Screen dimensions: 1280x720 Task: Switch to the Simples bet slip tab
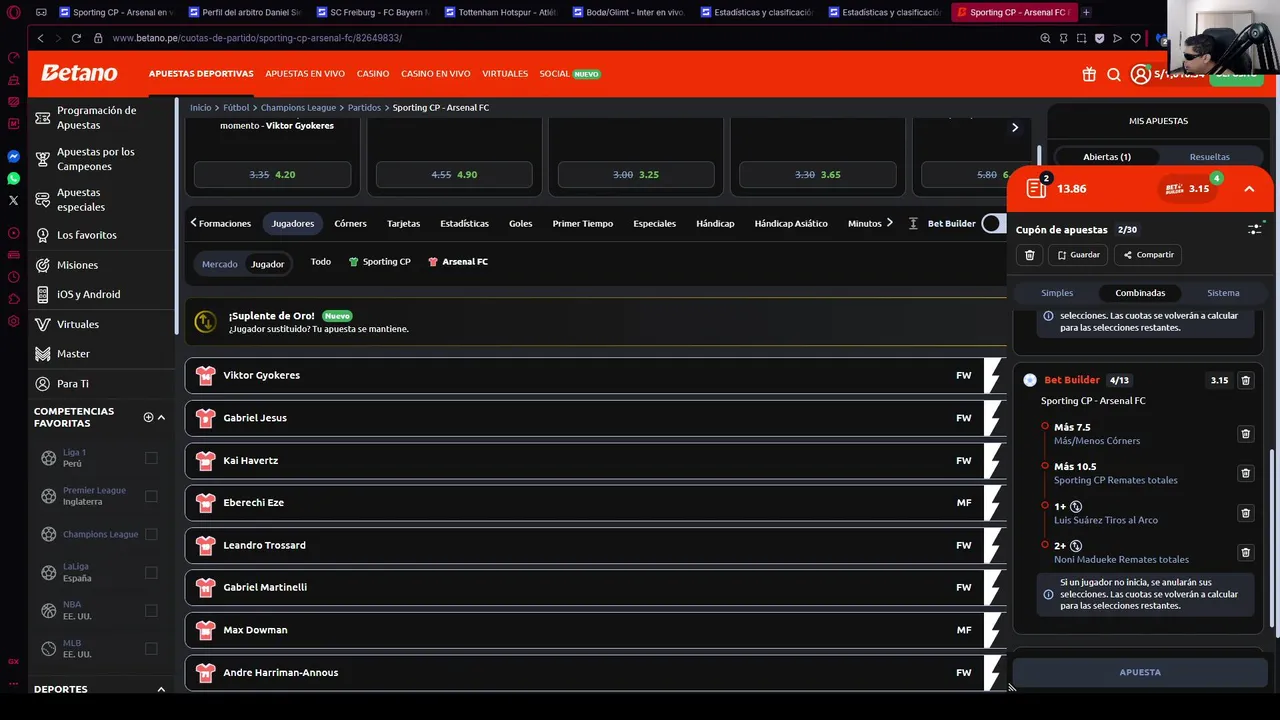click(1057, 293)
